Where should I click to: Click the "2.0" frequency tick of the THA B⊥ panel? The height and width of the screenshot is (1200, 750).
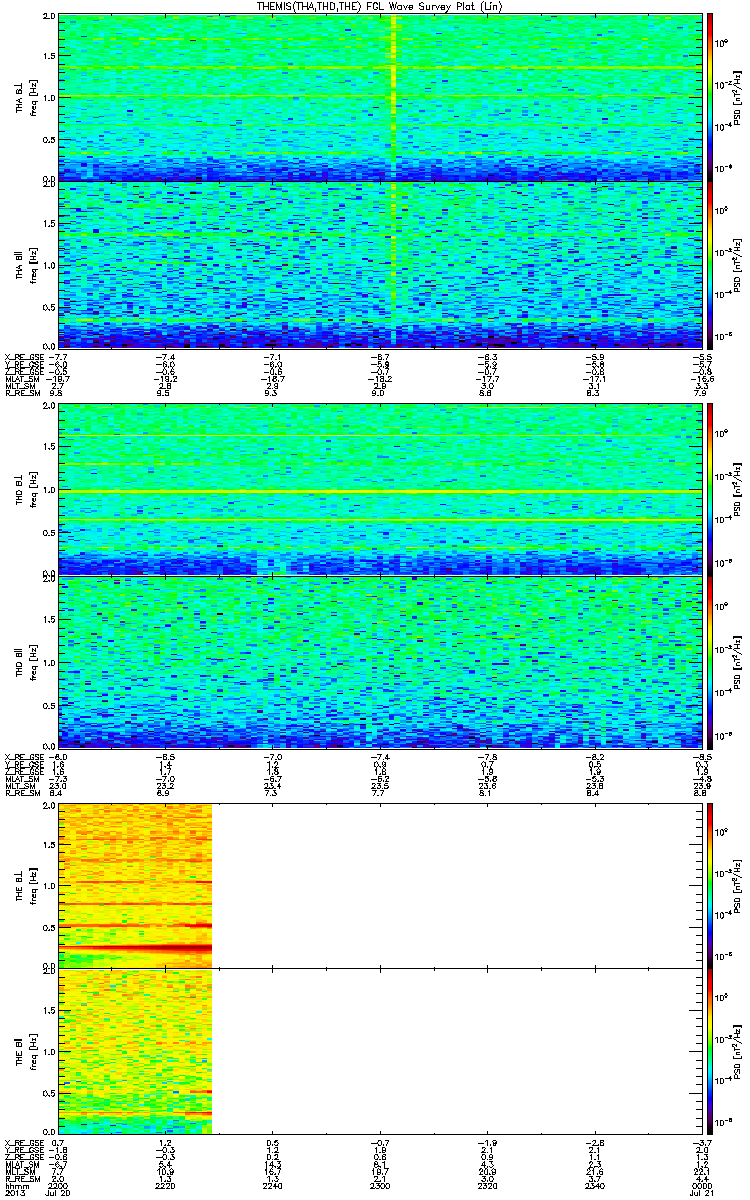click(x=49, y=18)
